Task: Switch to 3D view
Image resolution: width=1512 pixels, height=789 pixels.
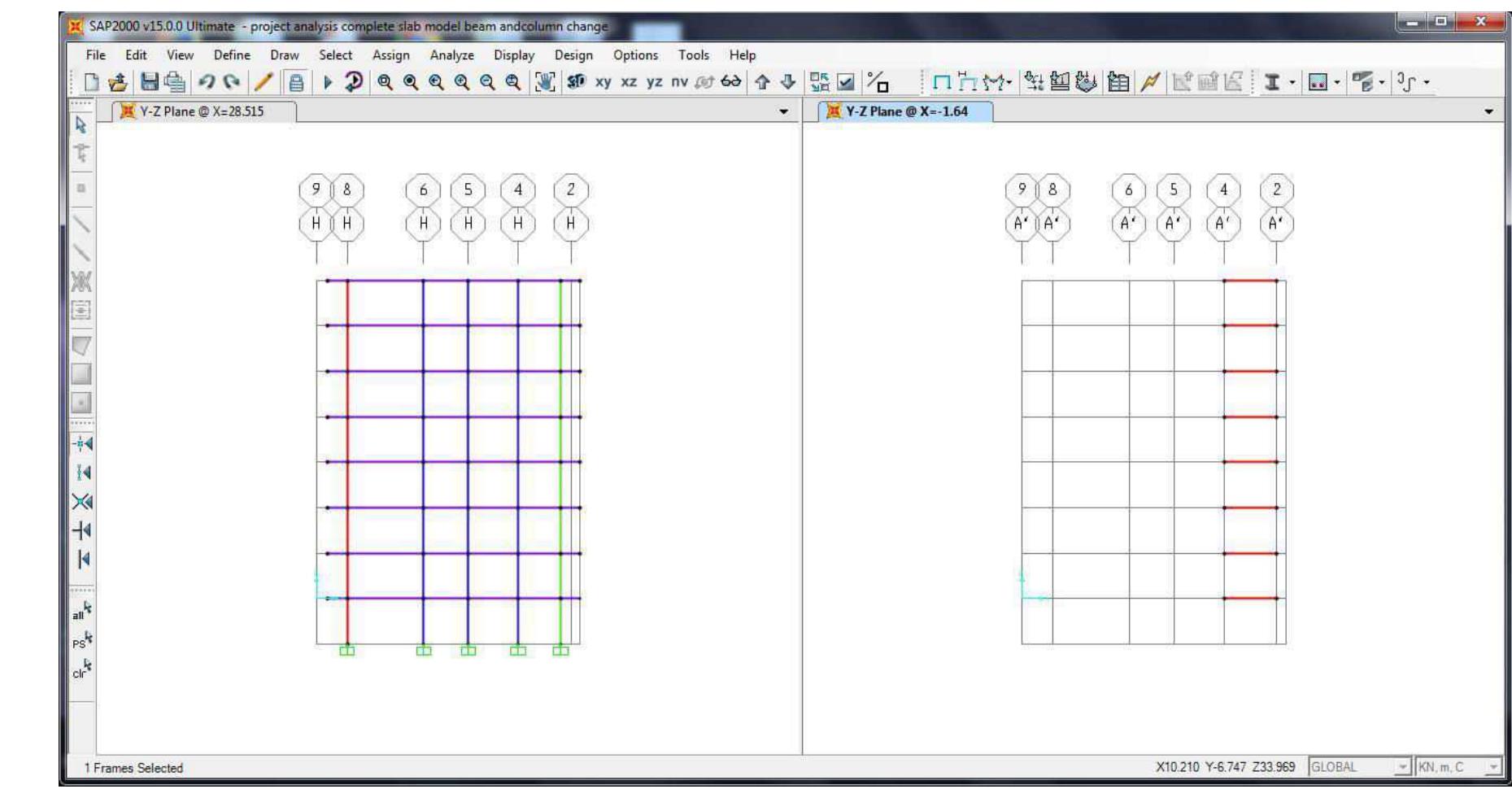Action: pyautogui.click(x=576, y=81)
